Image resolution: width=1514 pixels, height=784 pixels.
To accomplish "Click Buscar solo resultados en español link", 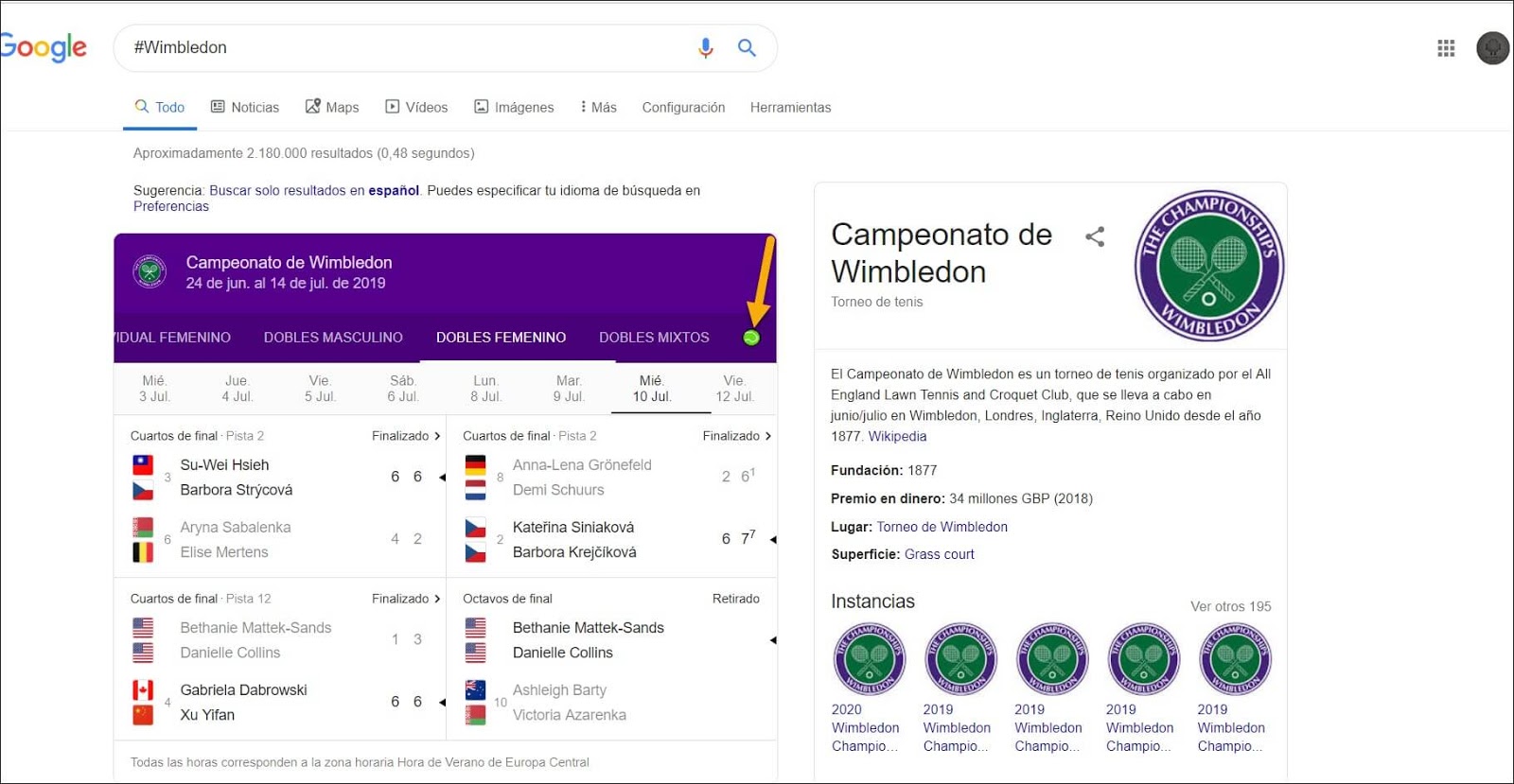I will (x=313, y=190).
